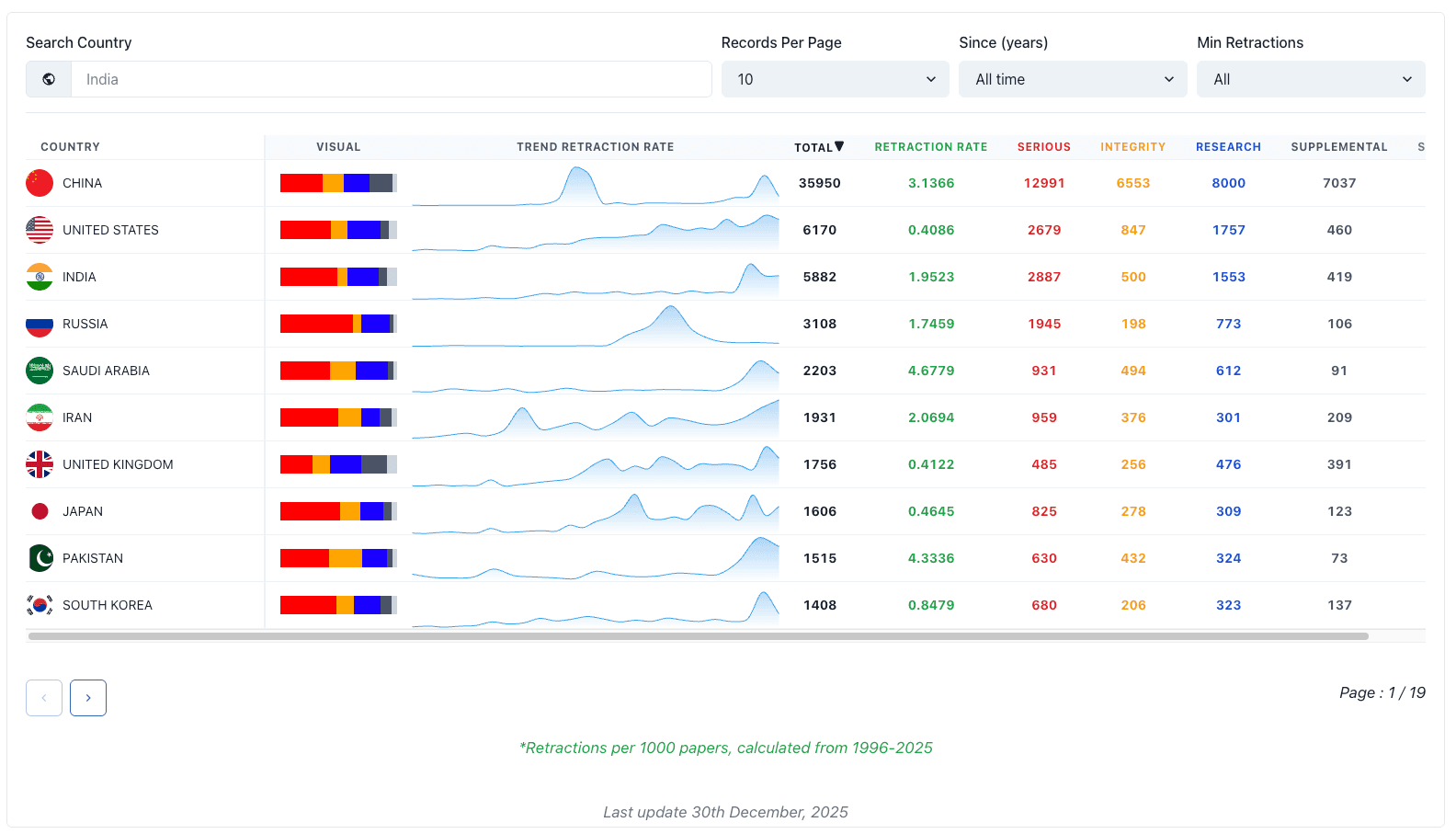
Task: Click the globe icon beside country search
Action: [49, 79]
